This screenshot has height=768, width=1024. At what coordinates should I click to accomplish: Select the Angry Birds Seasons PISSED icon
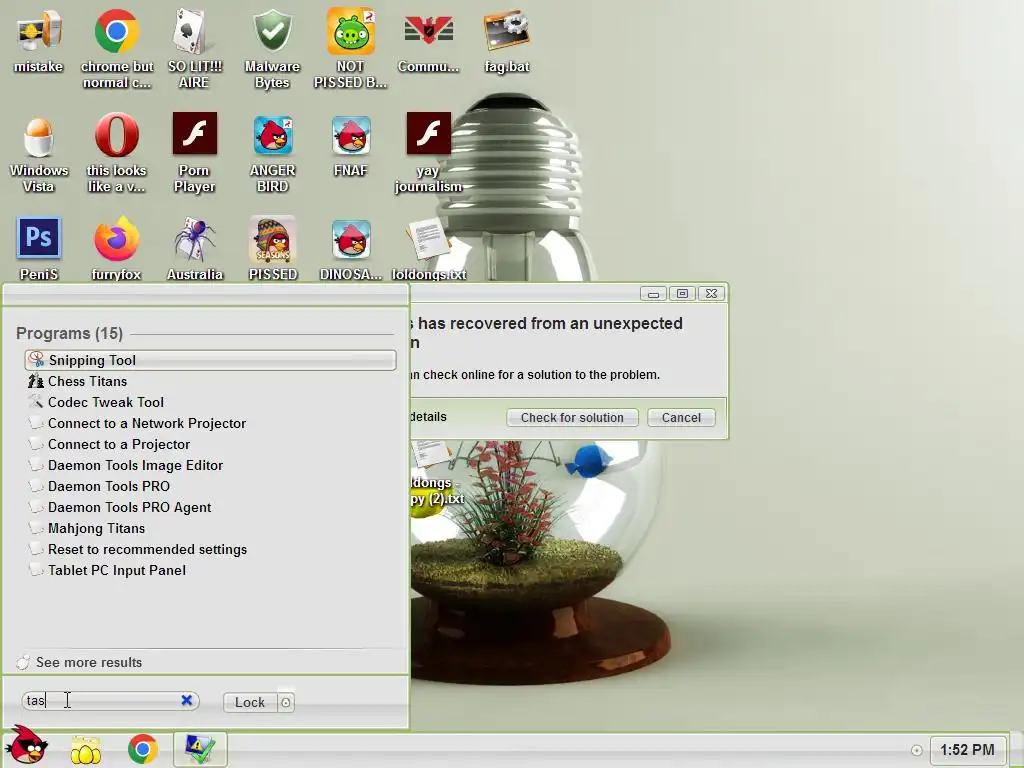click(272, 249)
